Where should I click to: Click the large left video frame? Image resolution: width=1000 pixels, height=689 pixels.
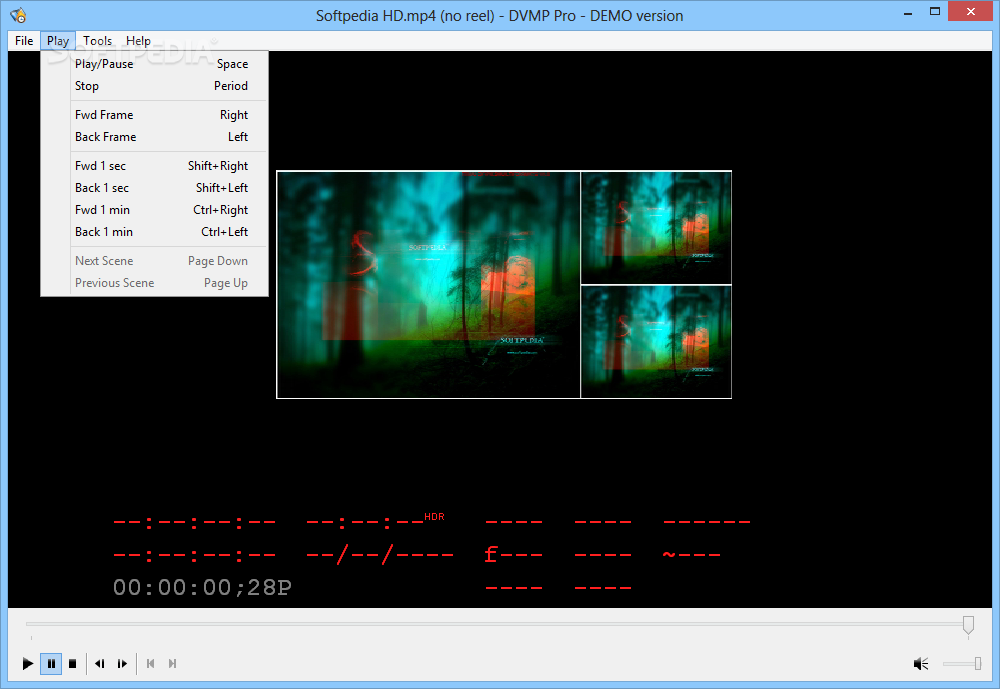429,285
